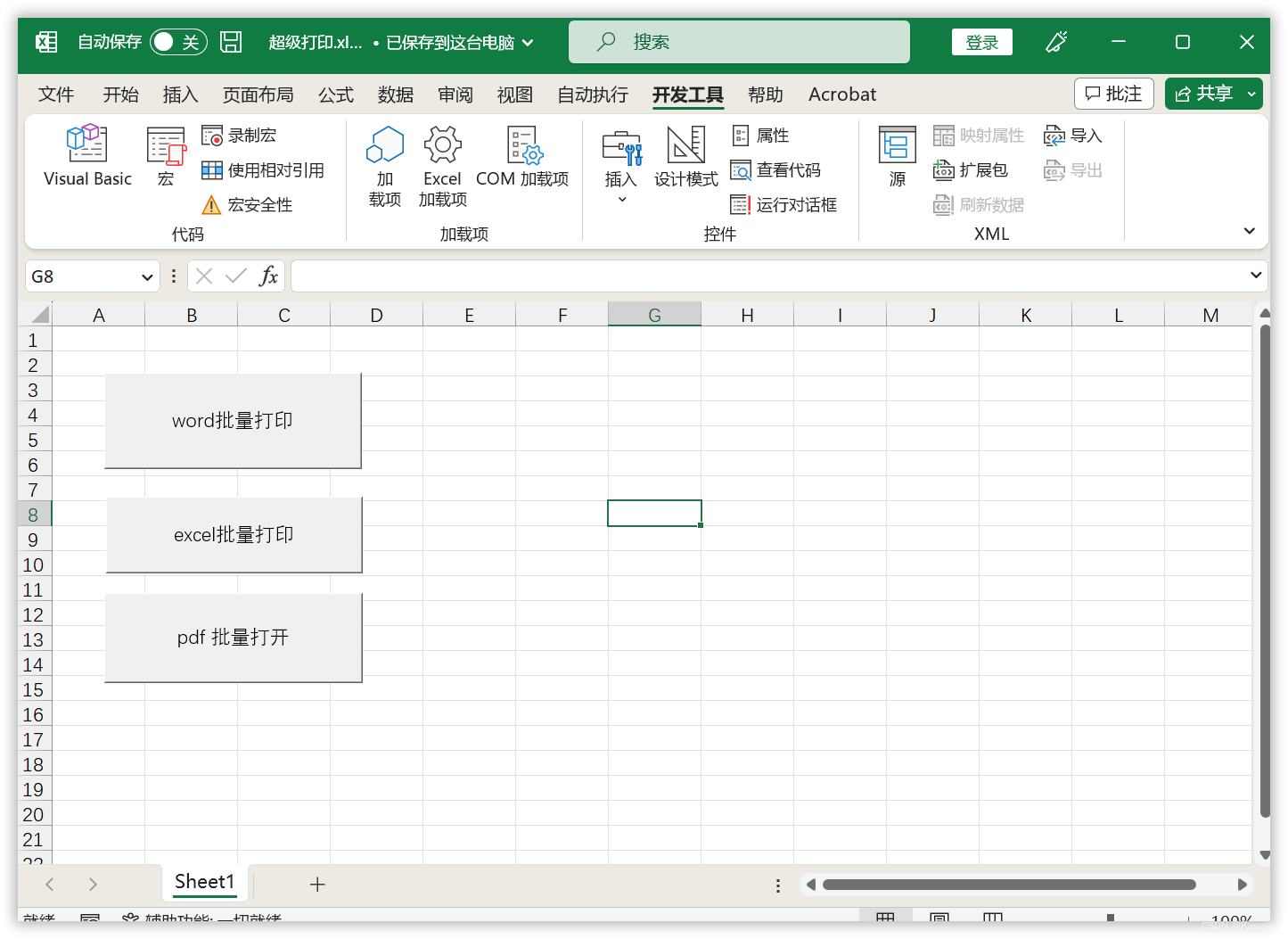
Task: Click the word批量打印 button
Action: (x=233, y=421)
